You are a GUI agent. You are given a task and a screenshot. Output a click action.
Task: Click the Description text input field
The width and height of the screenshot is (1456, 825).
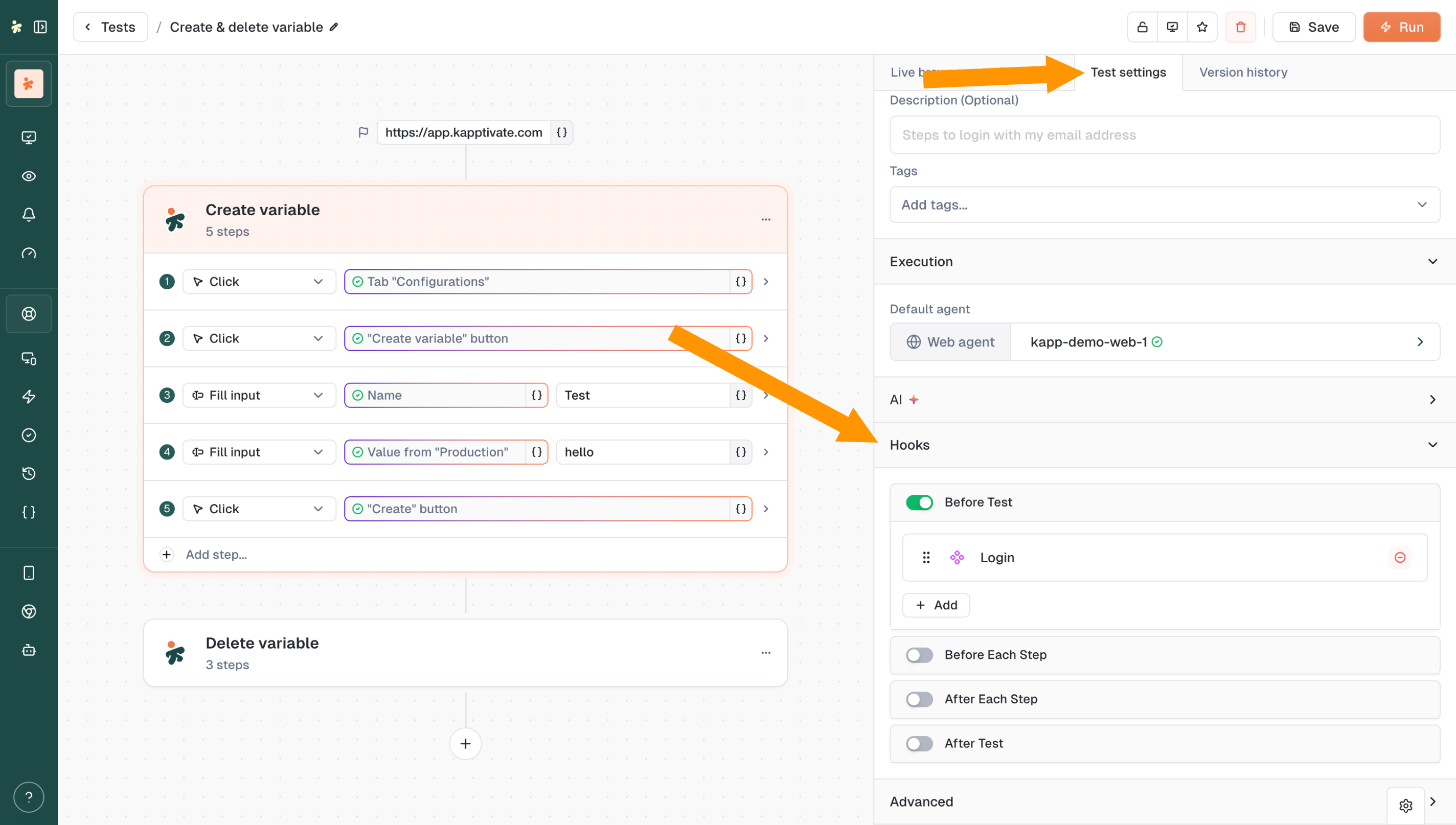(1164, 135)
